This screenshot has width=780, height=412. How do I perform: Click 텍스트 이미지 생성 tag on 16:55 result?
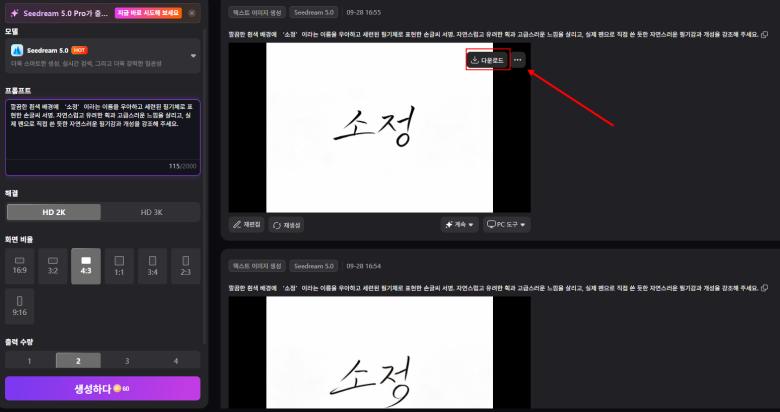[257, 12]
